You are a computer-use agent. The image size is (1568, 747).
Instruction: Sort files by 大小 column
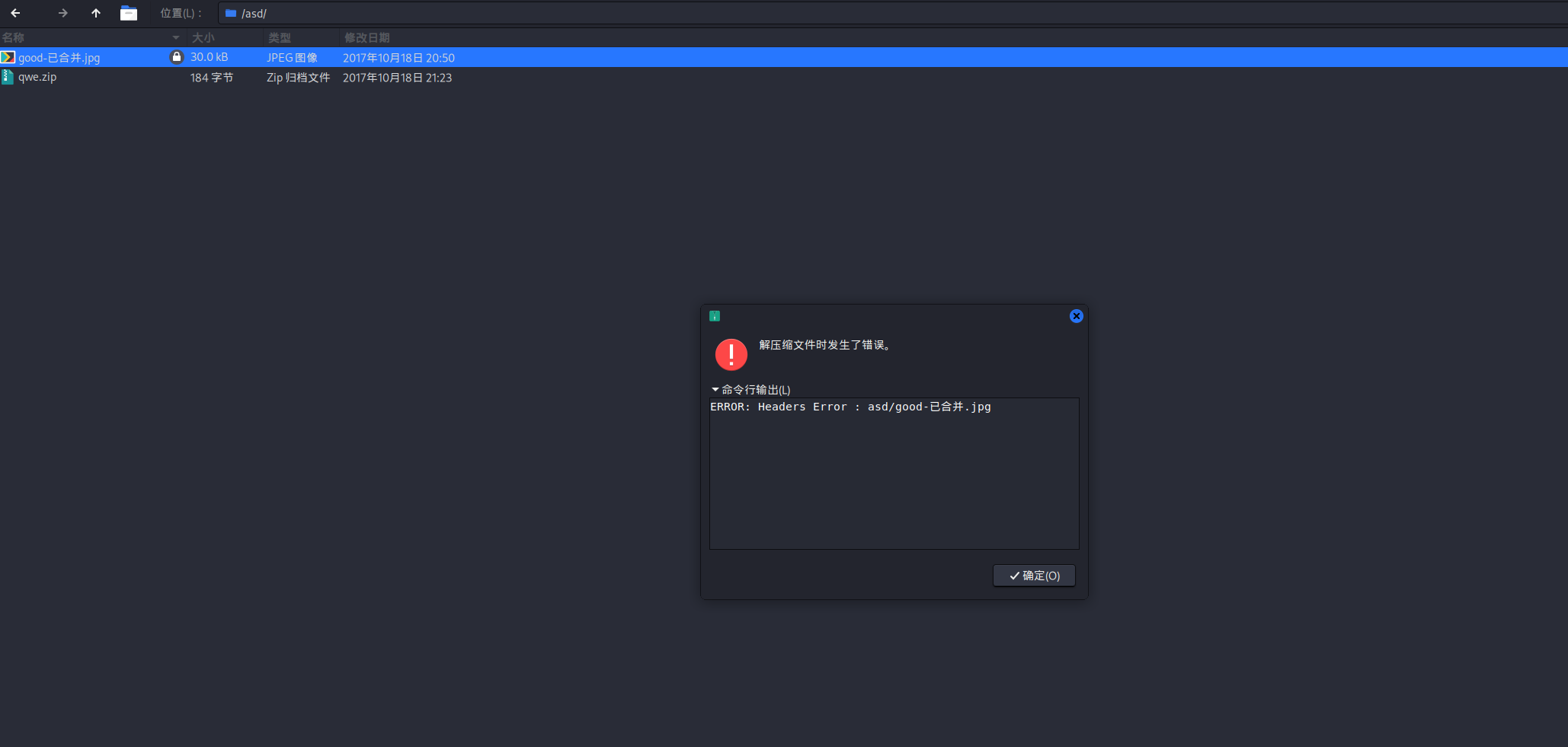(203, 37)
